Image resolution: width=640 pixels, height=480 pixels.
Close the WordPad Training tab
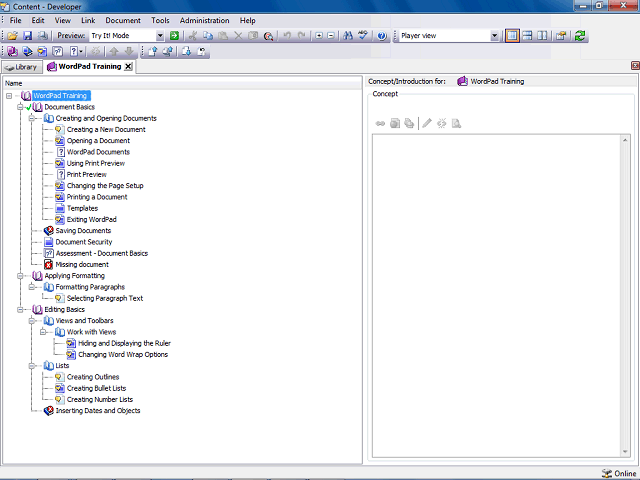click(x=128, y=67)
